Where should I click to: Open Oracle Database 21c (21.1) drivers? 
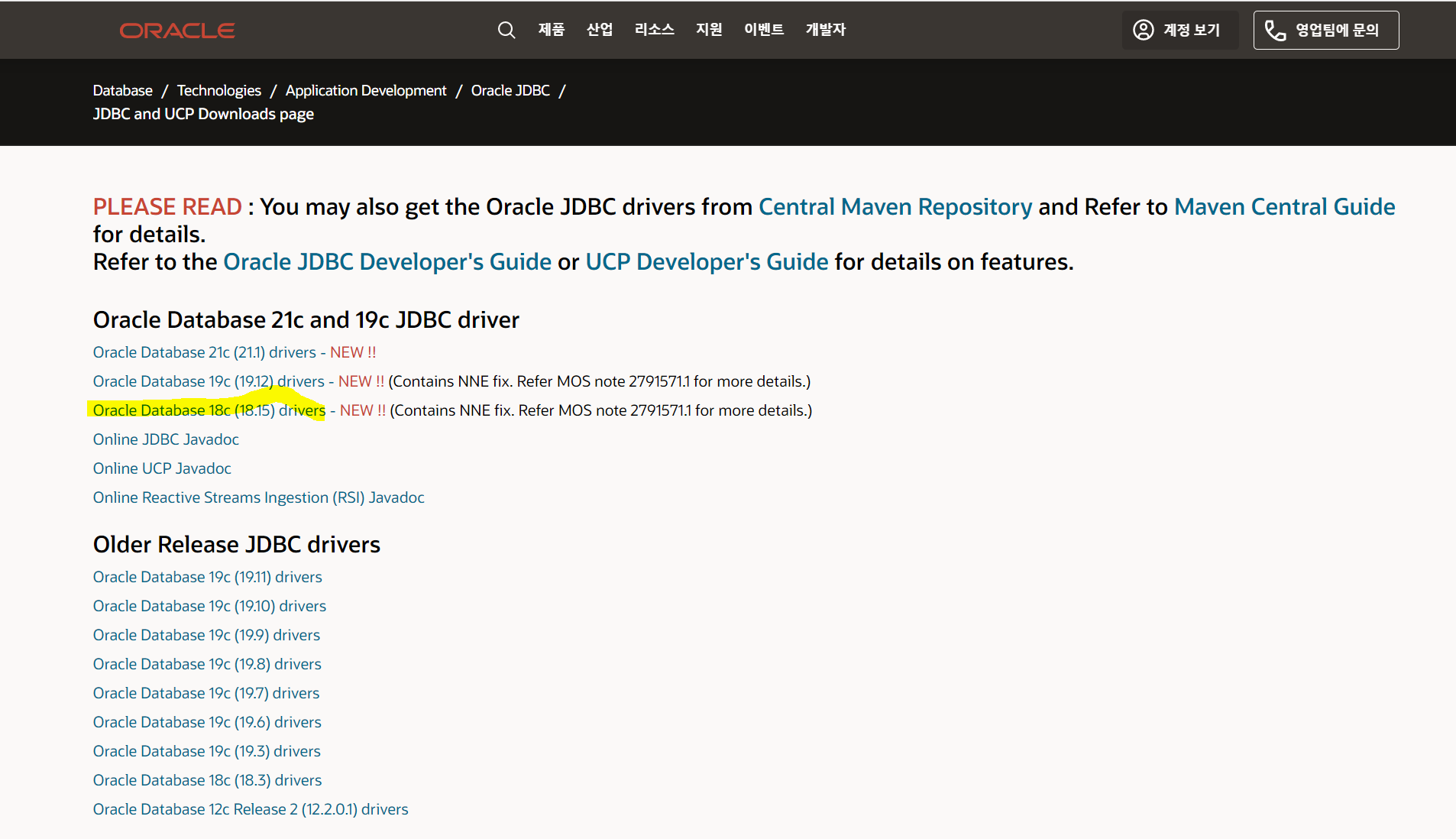pyautogui.click(x=205, y=352)
